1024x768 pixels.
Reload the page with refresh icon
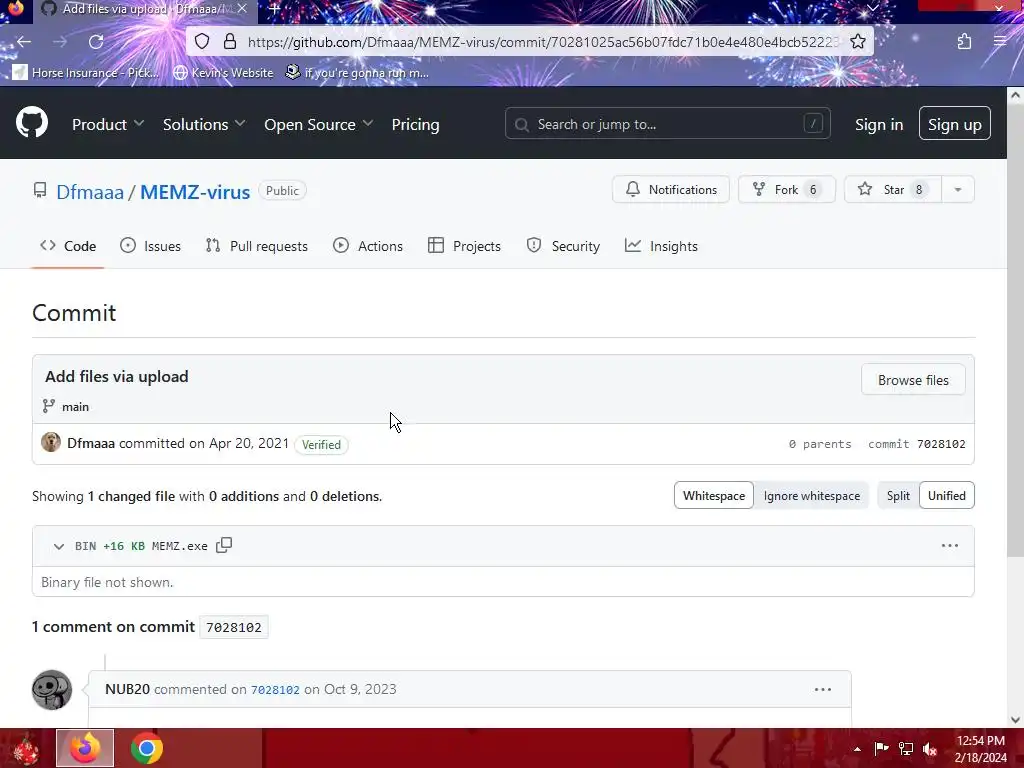tap(96, 42)
